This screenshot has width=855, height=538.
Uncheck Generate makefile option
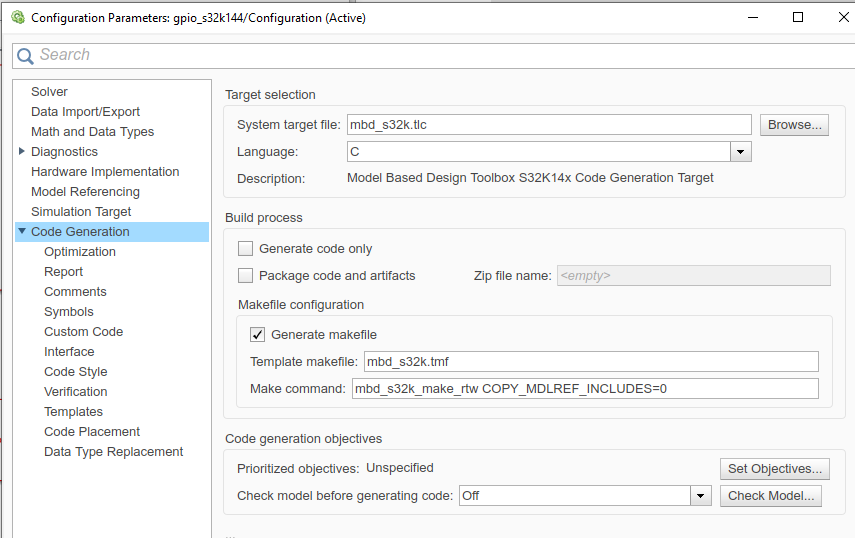tap(258, 335)
